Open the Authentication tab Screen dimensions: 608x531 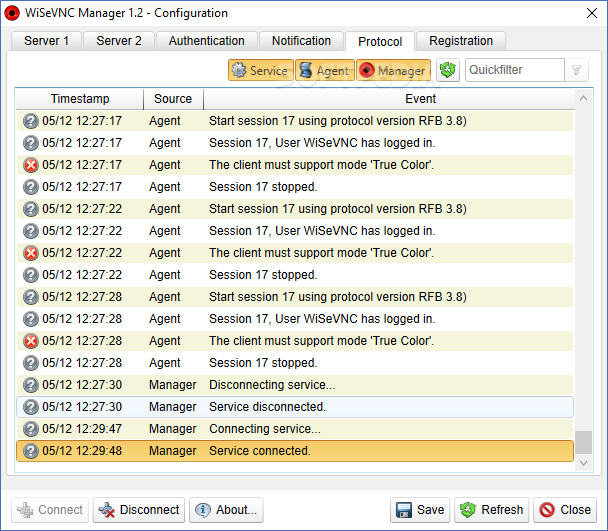(x=207, y=41)
